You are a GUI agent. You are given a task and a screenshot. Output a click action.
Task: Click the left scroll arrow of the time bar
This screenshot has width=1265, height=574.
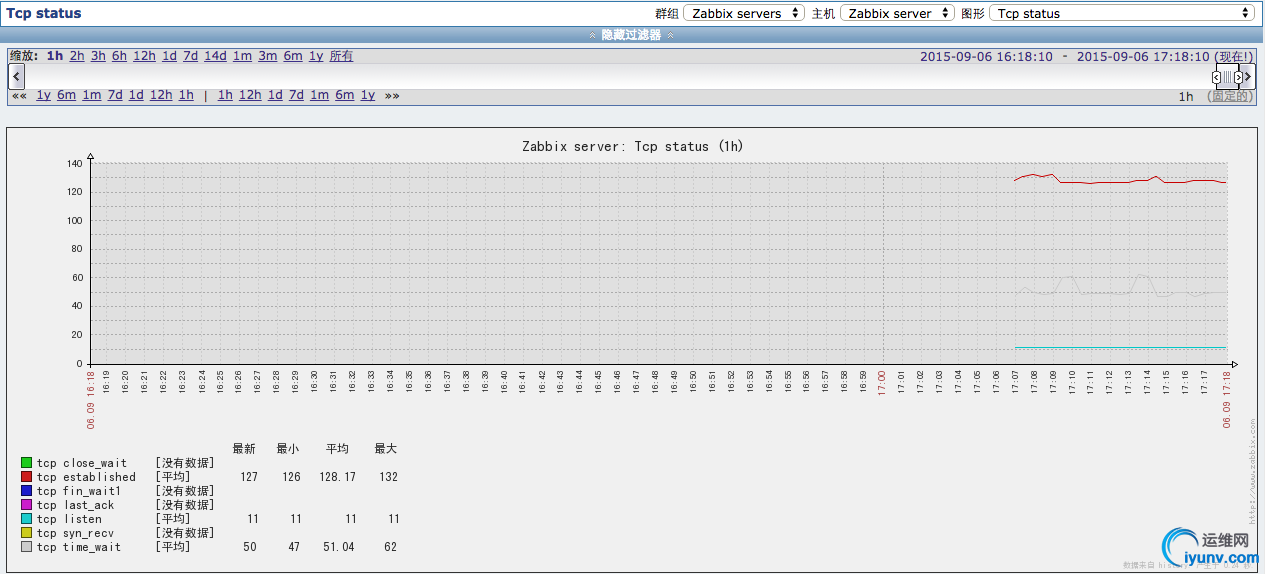point(16,76)
